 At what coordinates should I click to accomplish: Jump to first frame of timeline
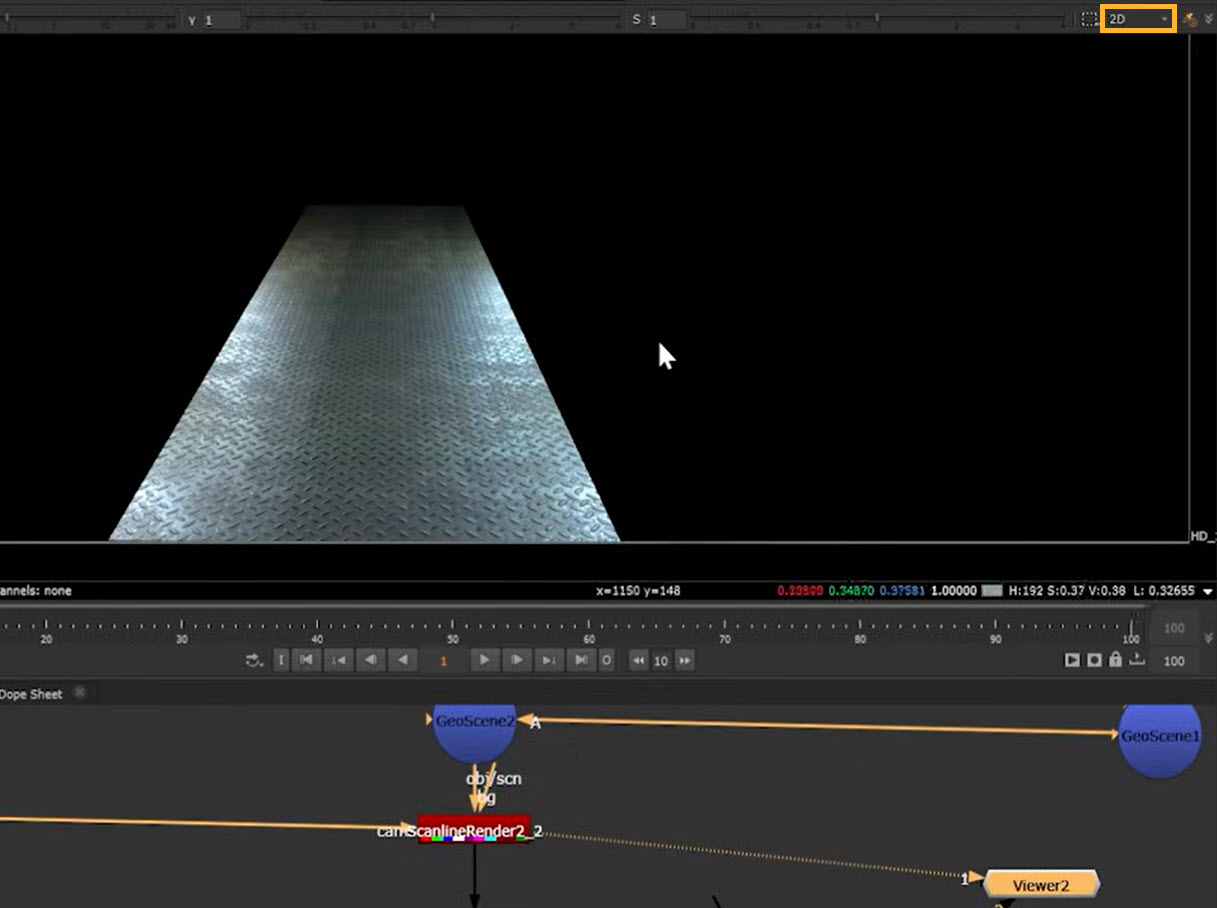coord(307,660)
